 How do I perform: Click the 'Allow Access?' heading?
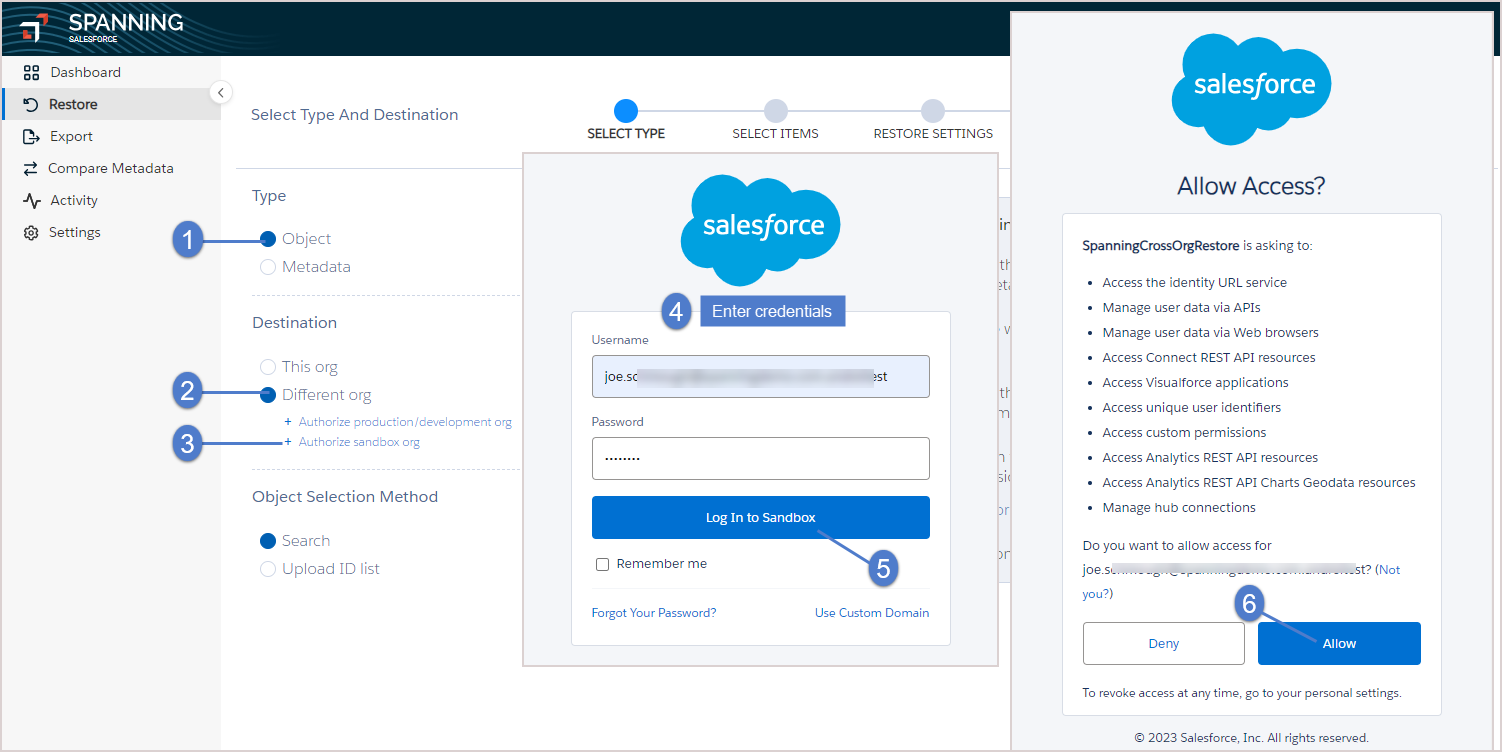(1251, 186)
